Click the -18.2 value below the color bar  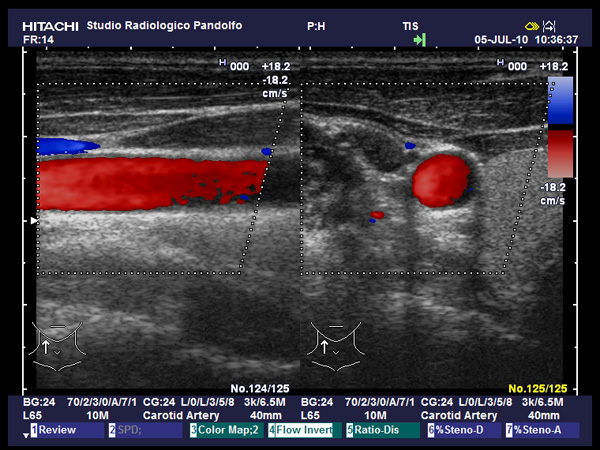[x=553, y=188]
